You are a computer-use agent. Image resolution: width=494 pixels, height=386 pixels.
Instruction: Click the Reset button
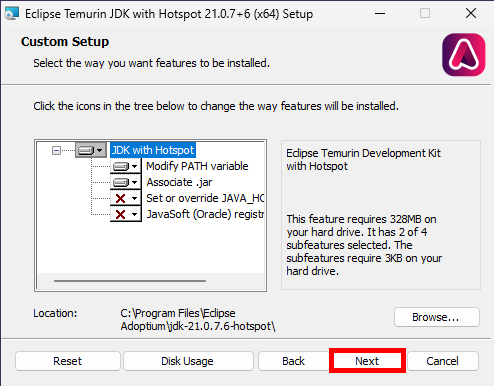click(68, 361)
